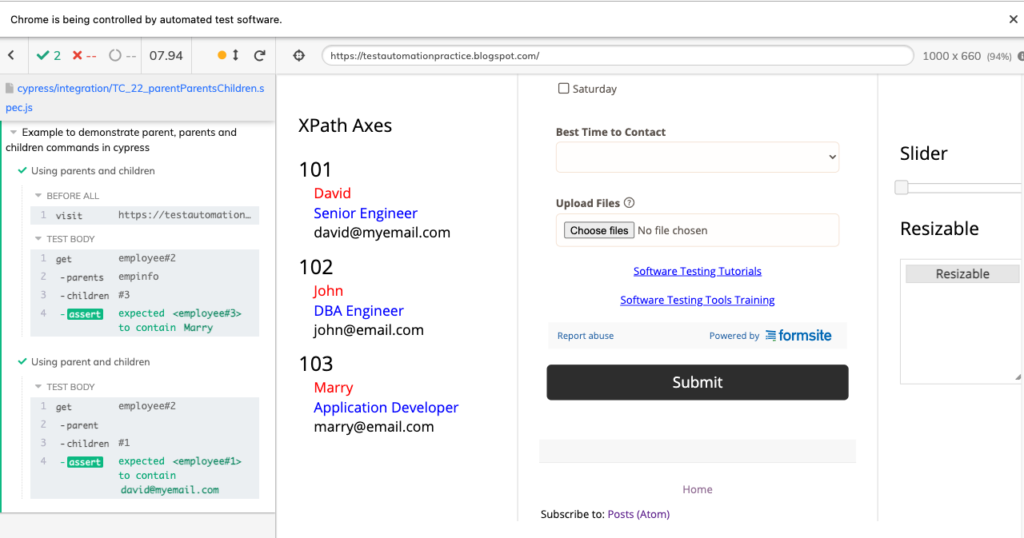1024x538 pixels.
Task: Click the URL field showing testautomationpractice.blogspot.com
Action: [617, 55]
